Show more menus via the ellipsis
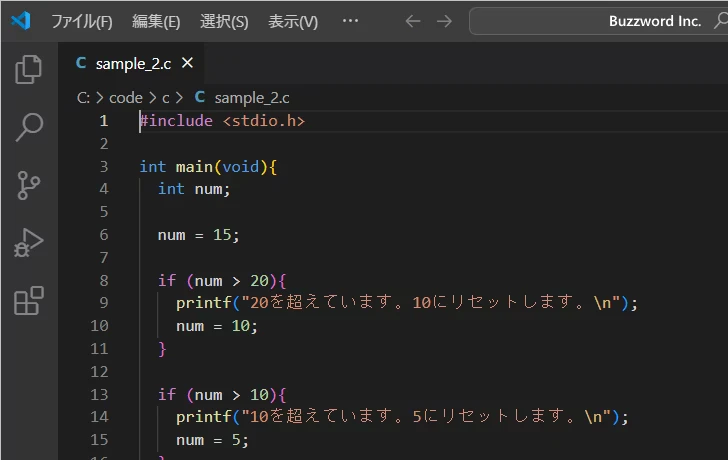 350,21
